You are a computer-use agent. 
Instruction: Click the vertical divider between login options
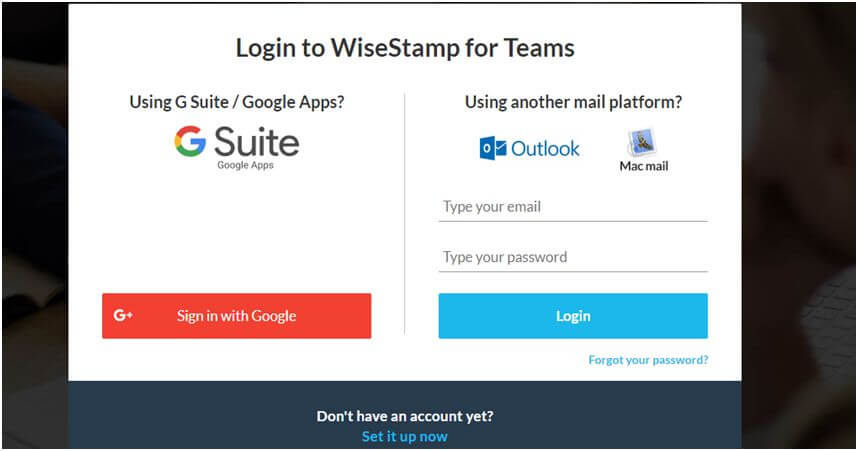coord(404,213)
